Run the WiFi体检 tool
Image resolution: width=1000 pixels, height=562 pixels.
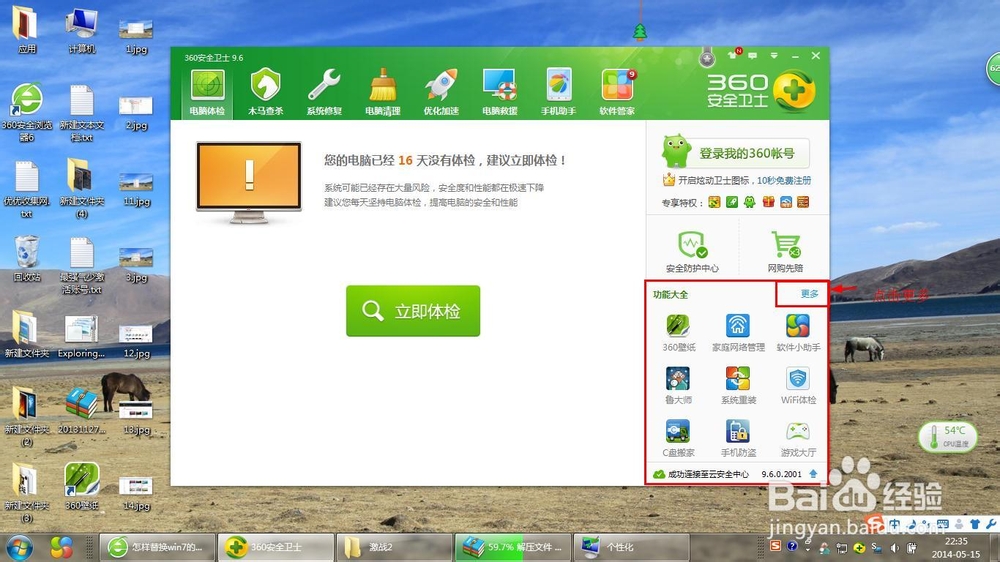tap(798, 385)
